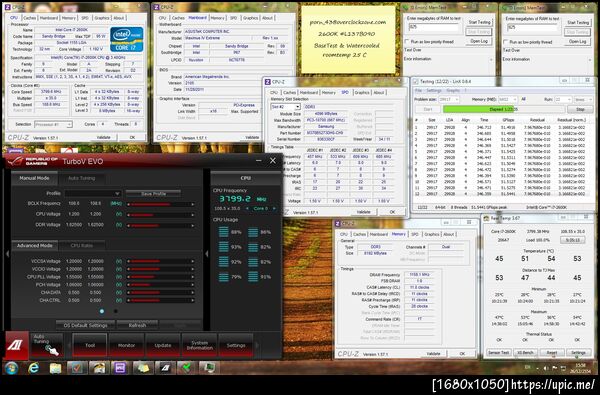This screenshot has width=600, height=395.
Task: Collapse TurboV panel using the far-left arrow
Action: [x=7, y=253]
